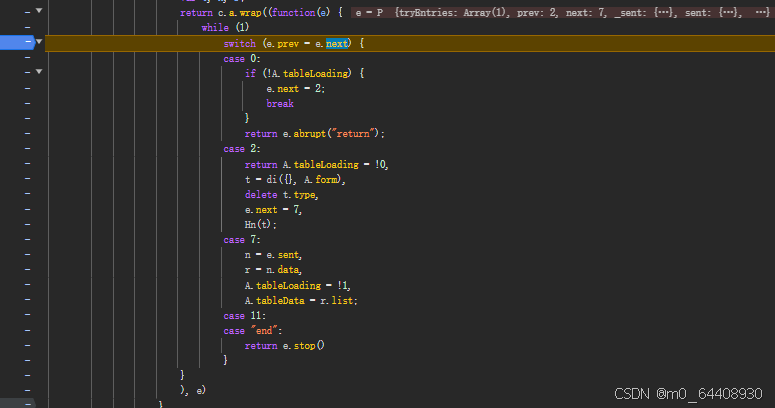Set breakpoint in gutter beside 'return e.stop()' line

[28, 346]
